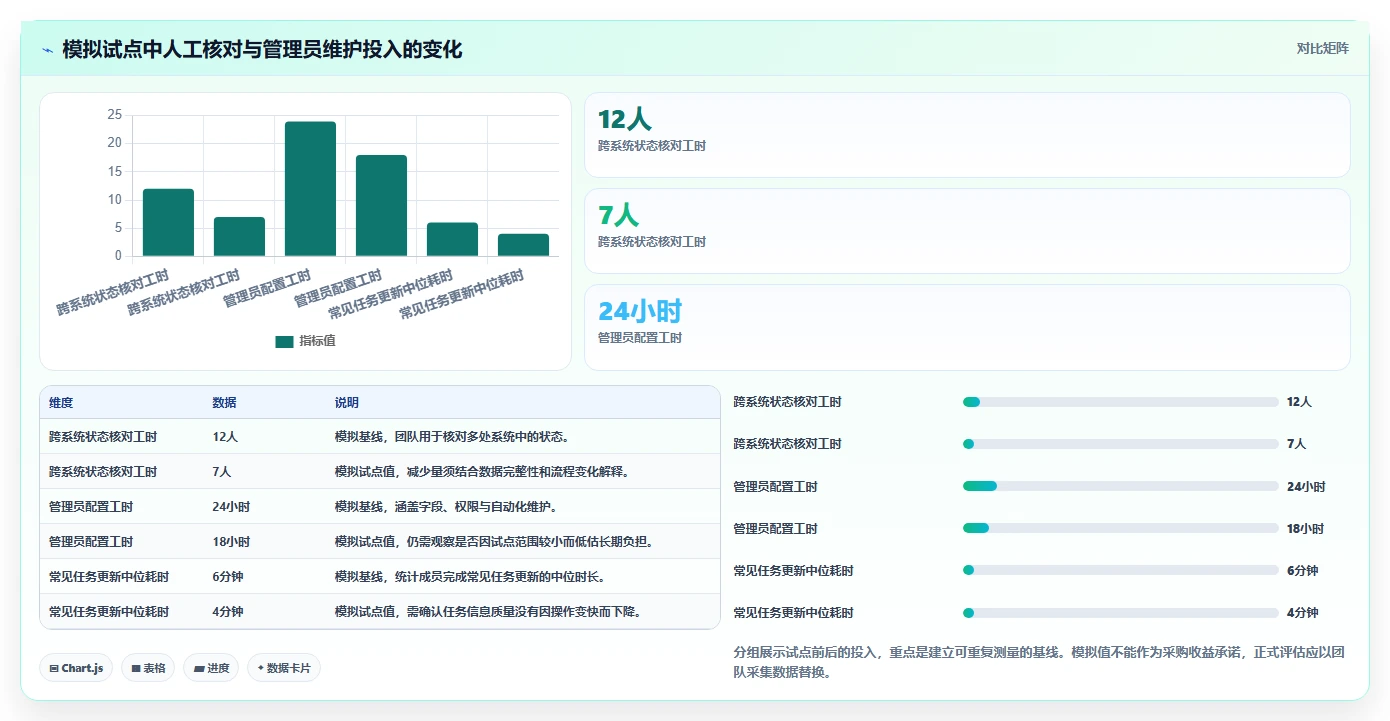Click the y-axis label 25 on chart

tap(114, 115)
